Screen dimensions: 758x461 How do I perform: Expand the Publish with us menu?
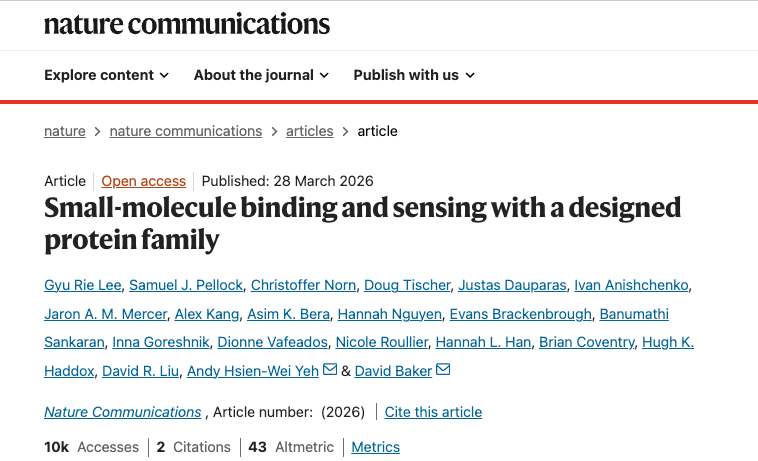[x=414, y=75]
